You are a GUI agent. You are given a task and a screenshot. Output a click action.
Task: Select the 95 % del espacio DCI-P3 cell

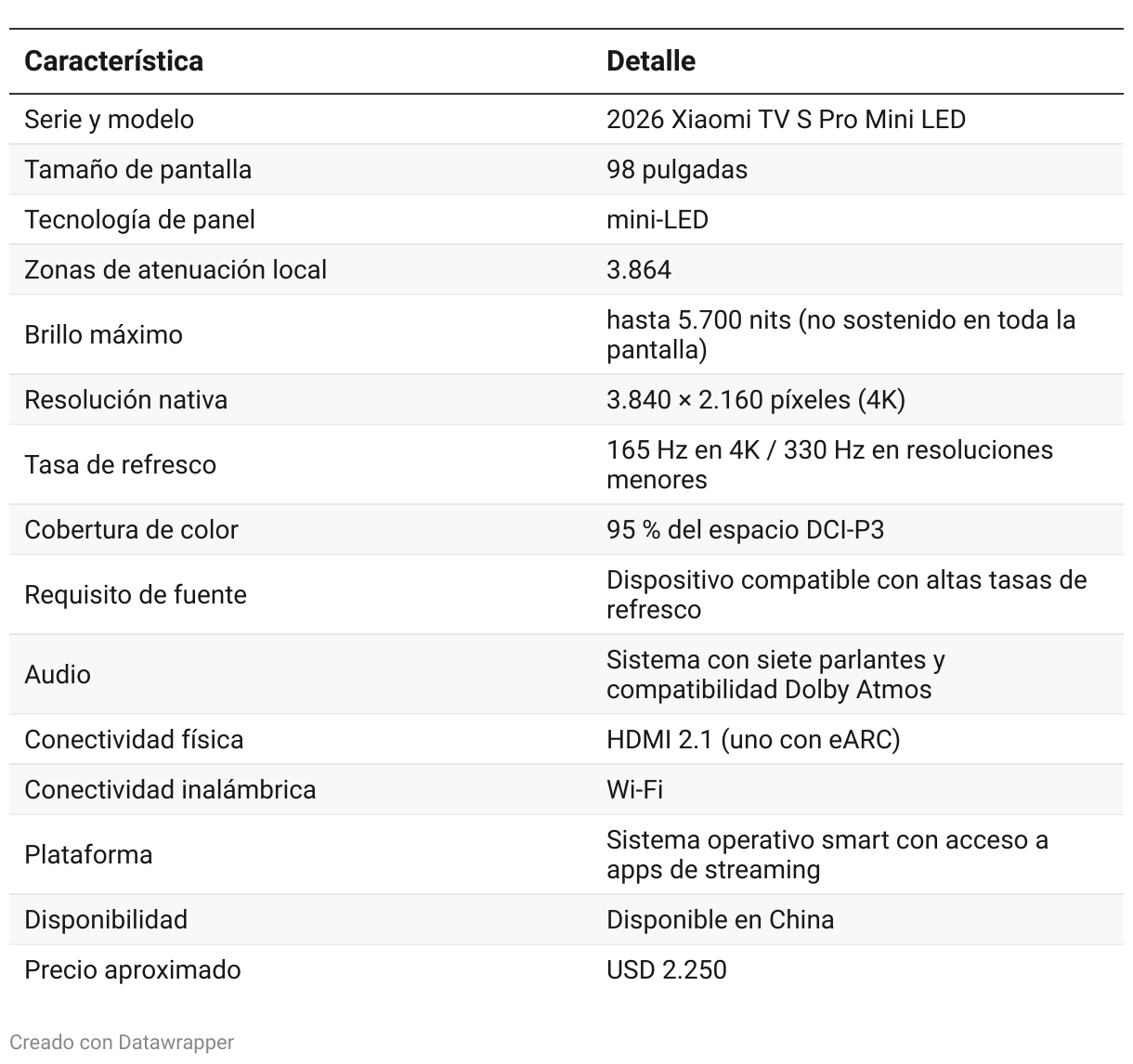coord(745,530)
